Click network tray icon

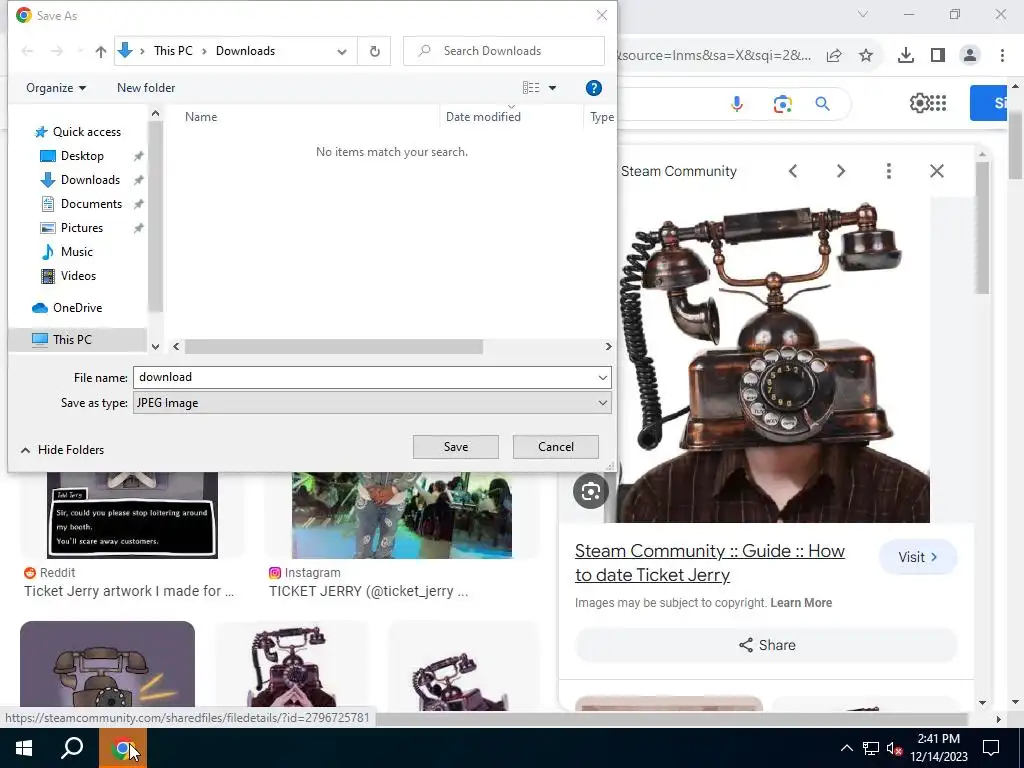871,748
